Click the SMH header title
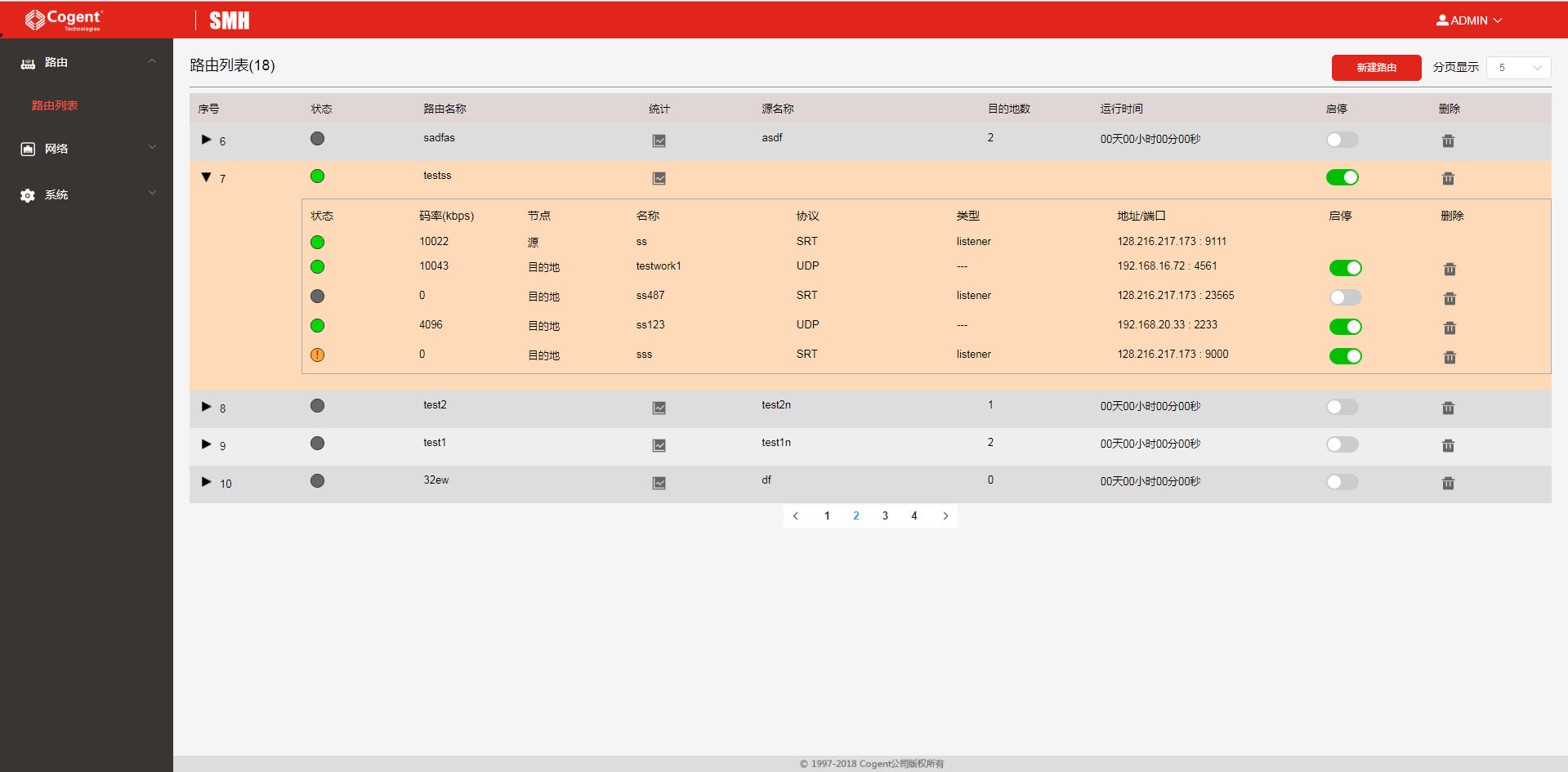 (230, 20)
